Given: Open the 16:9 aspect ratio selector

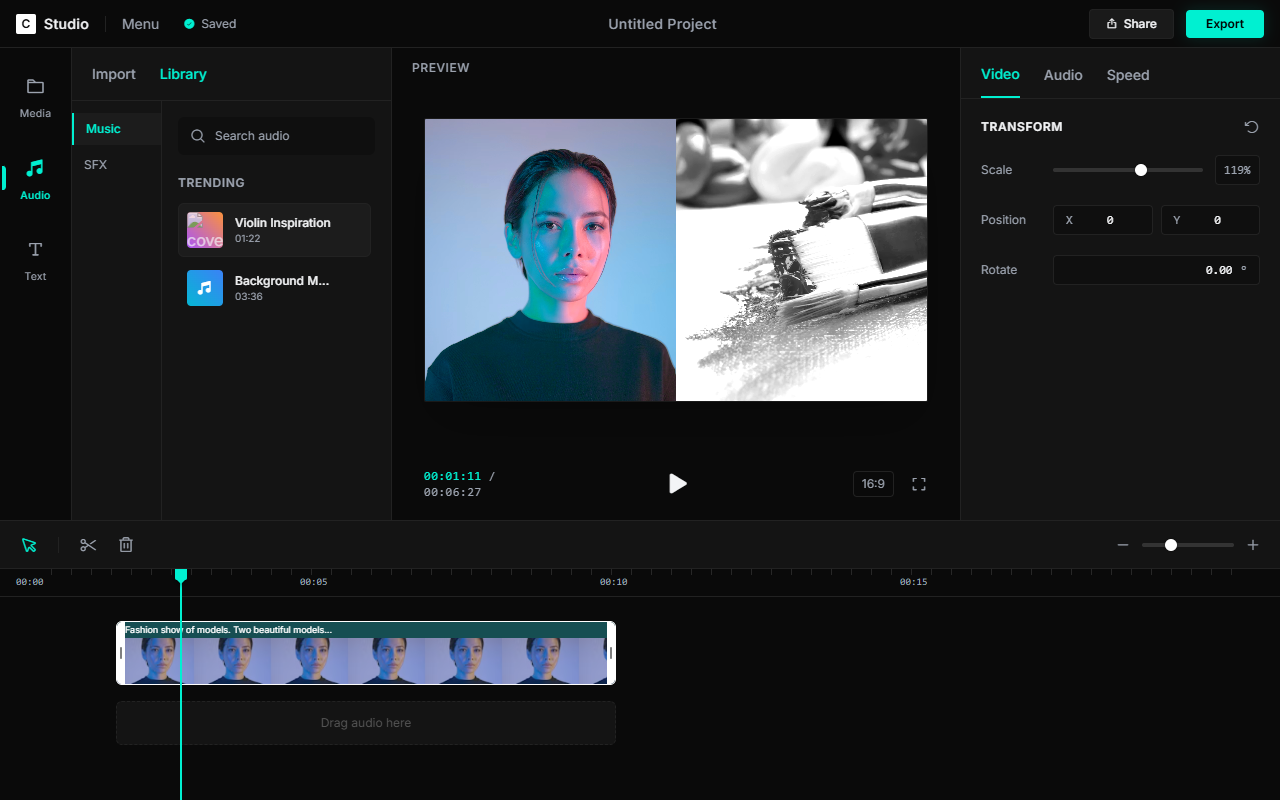Looking at the screenshot, I should (x=873, y=484).
